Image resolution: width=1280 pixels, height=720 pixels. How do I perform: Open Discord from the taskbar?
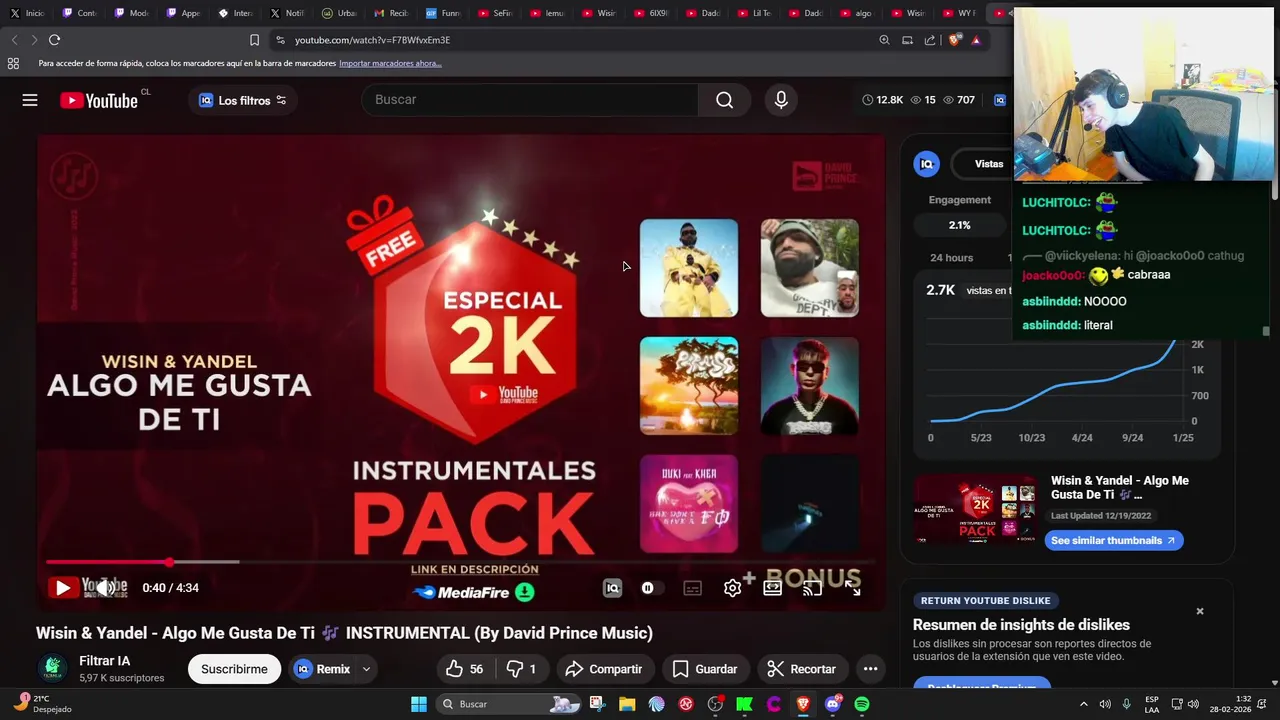[833, 704]
